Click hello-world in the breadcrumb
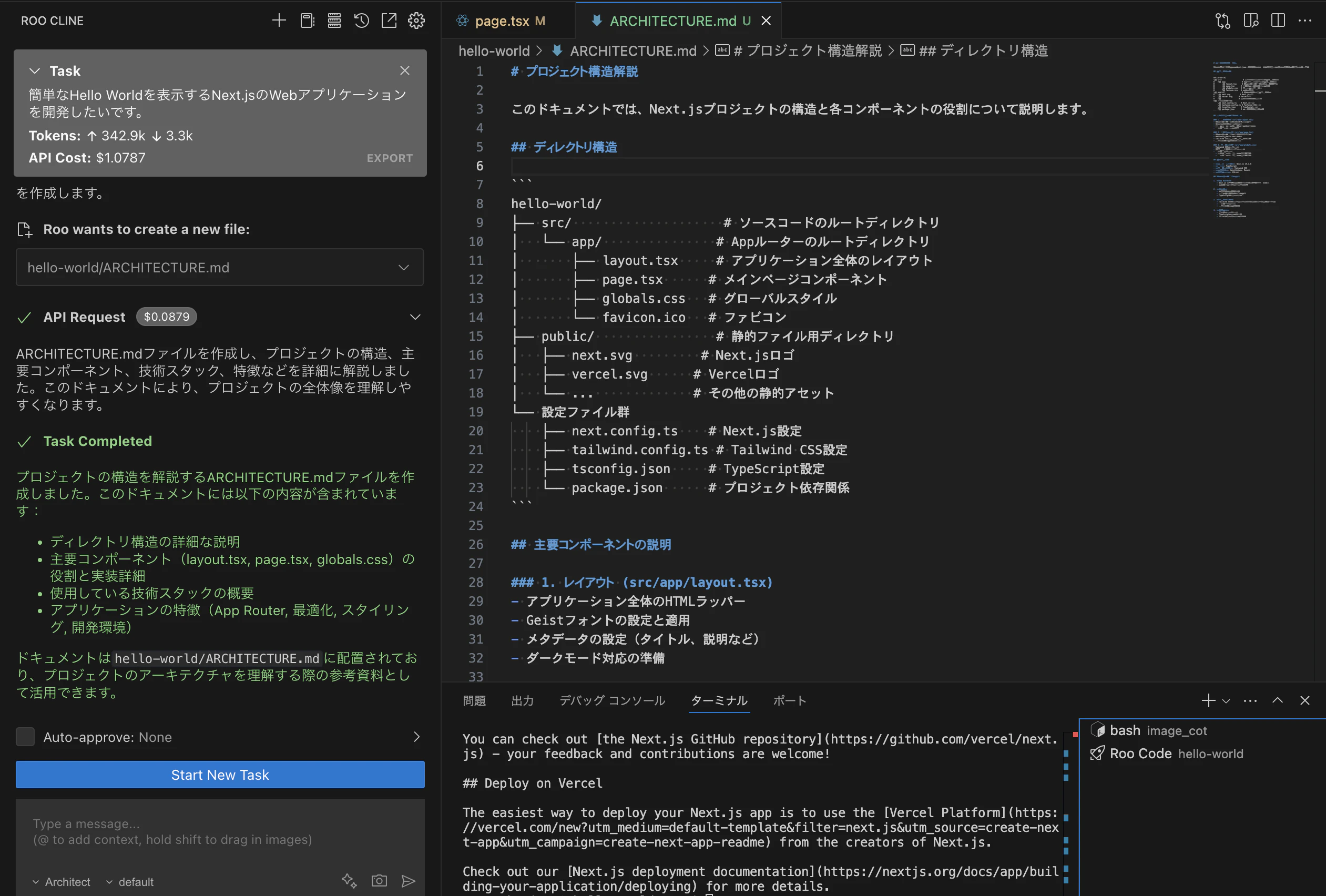 pyautogui.click(x=494, y=51)
